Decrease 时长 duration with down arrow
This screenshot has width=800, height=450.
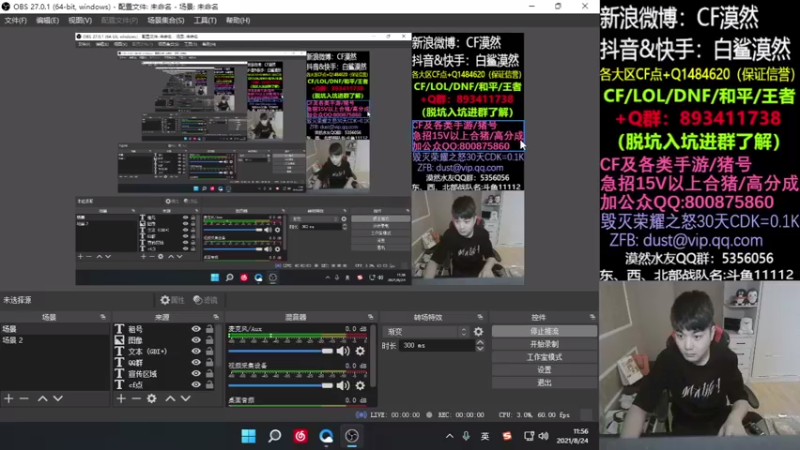pyautogui.click(x=480, y=348)
